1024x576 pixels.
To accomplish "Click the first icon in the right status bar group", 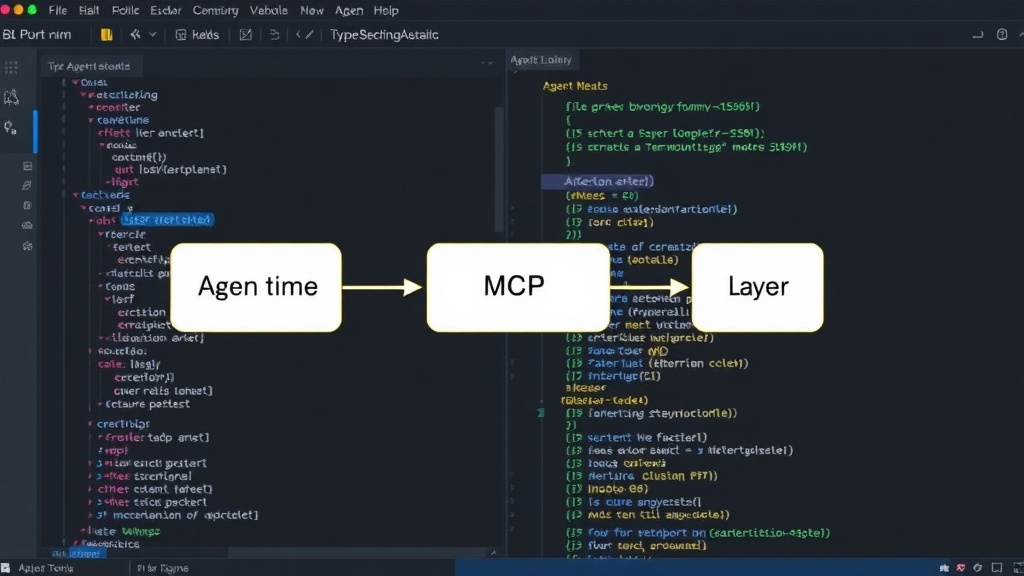I will click(944, 568).
